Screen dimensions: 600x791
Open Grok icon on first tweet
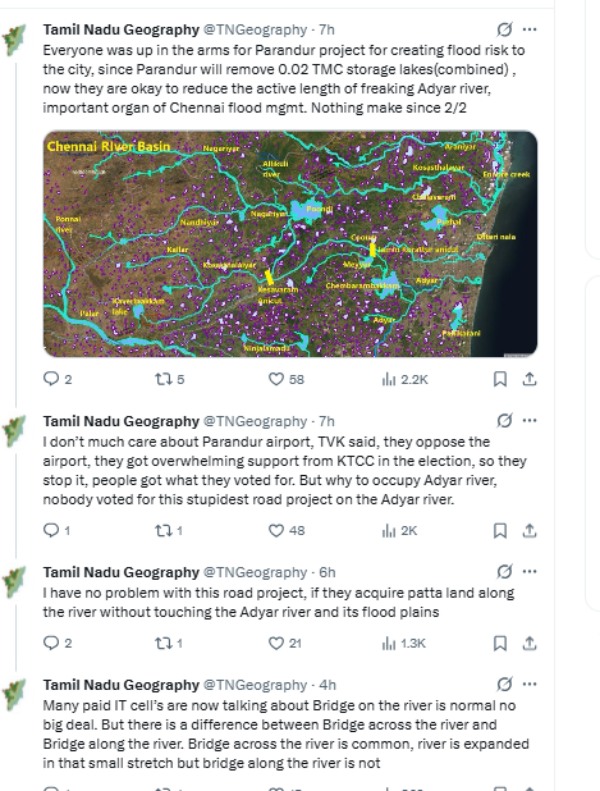(504, 30)
